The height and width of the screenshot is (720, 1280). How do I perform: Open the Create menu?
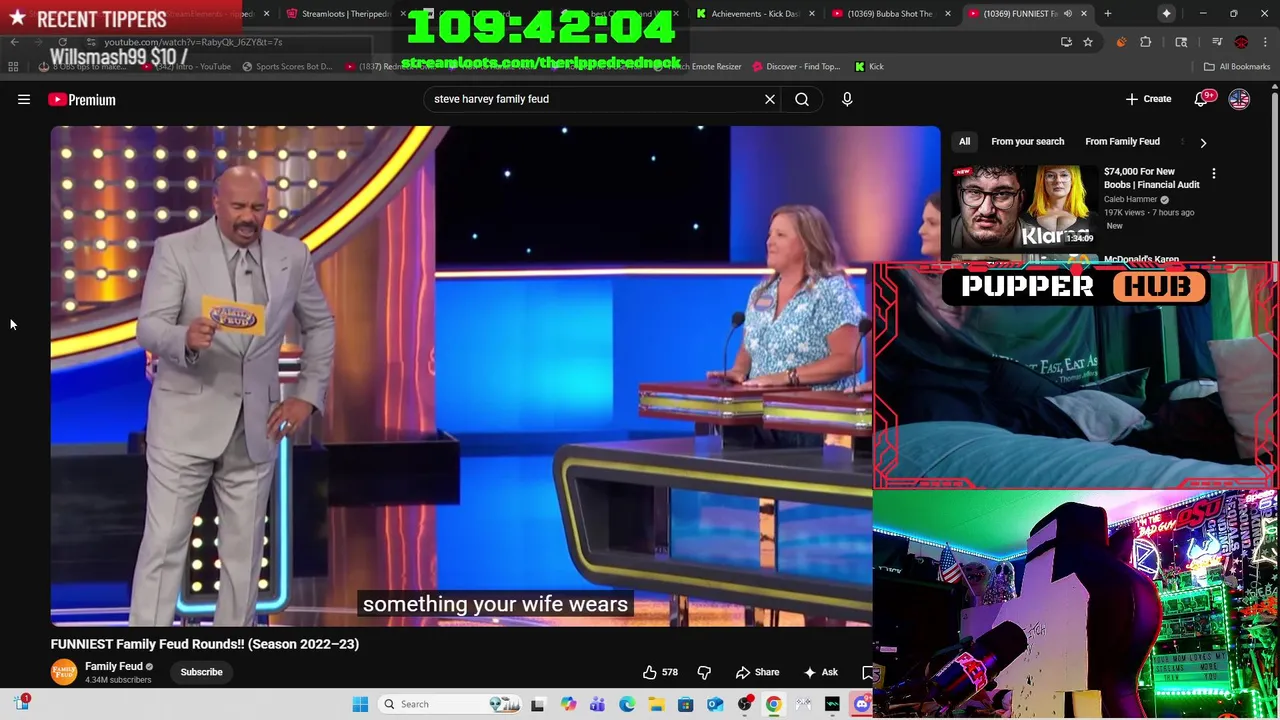1148,99
